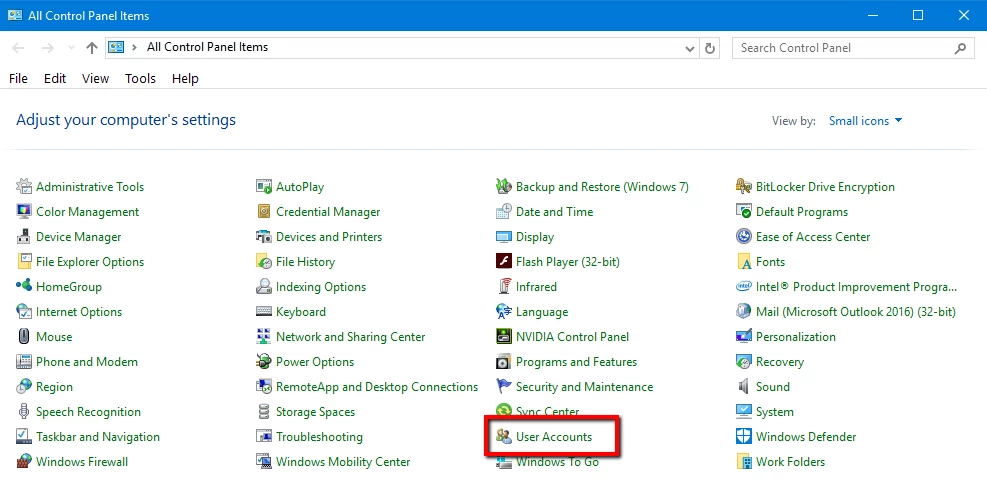Click the Fonts icon

pos(744,261)
